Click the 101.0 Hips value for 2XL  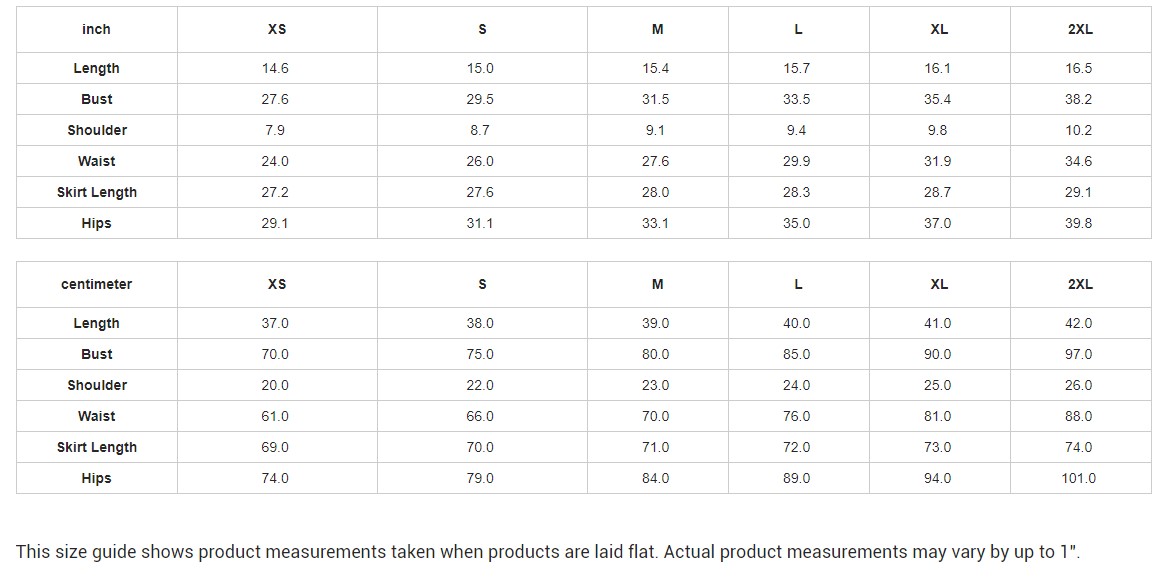(x=1078, y=478)
